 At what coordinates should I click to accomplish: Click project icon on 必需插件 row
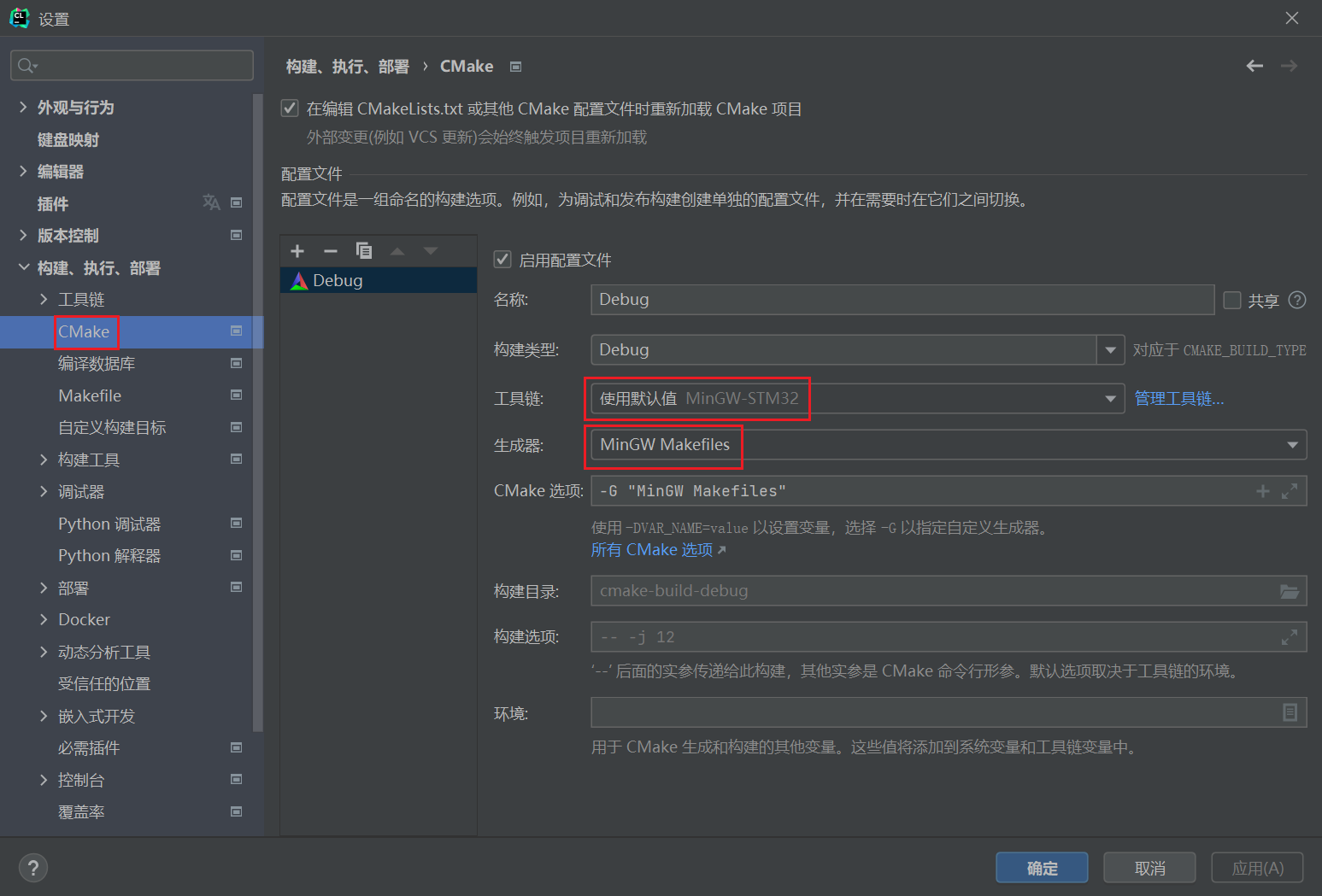pos(237,747)
